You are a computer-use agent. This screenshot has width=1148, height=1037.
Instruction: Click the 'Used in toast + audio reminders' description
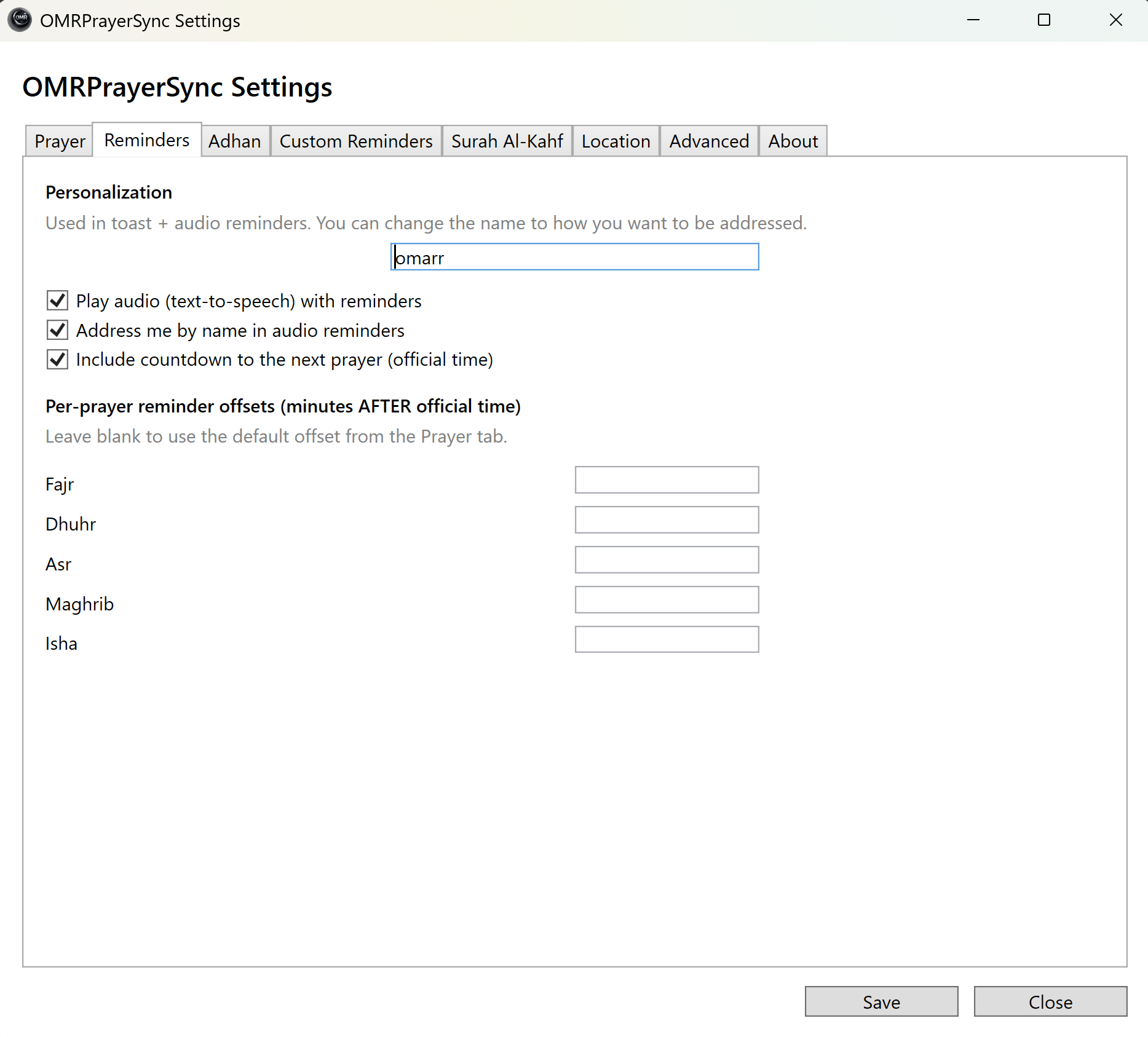[x=426, y=223]
